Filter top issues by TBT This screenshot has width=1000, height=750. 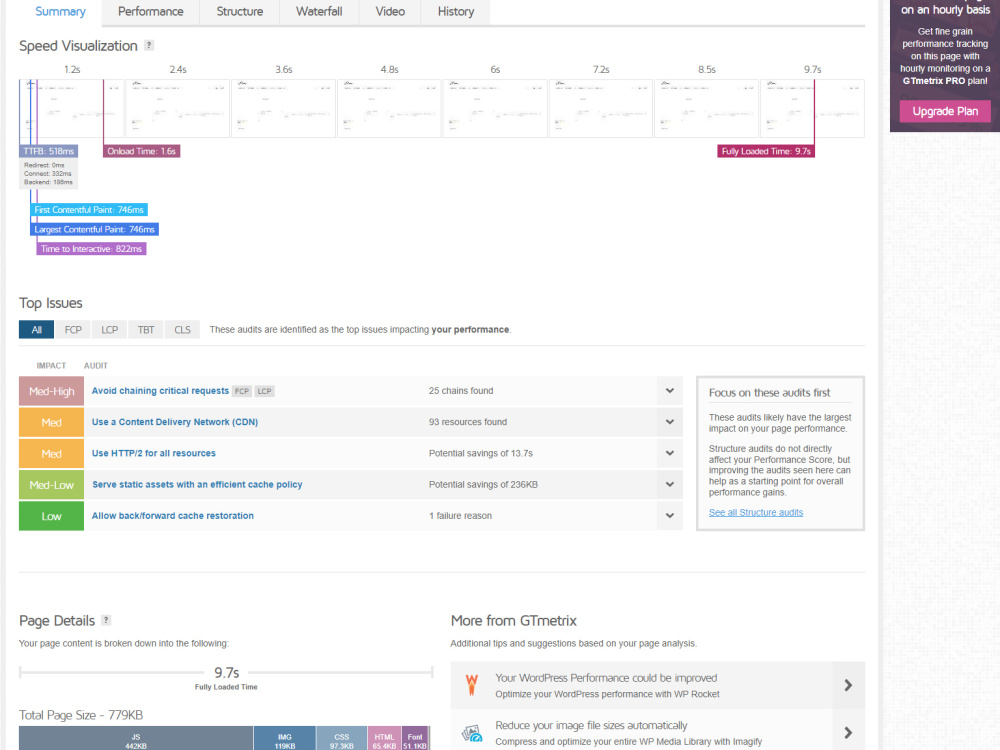[x=145, y=330]
